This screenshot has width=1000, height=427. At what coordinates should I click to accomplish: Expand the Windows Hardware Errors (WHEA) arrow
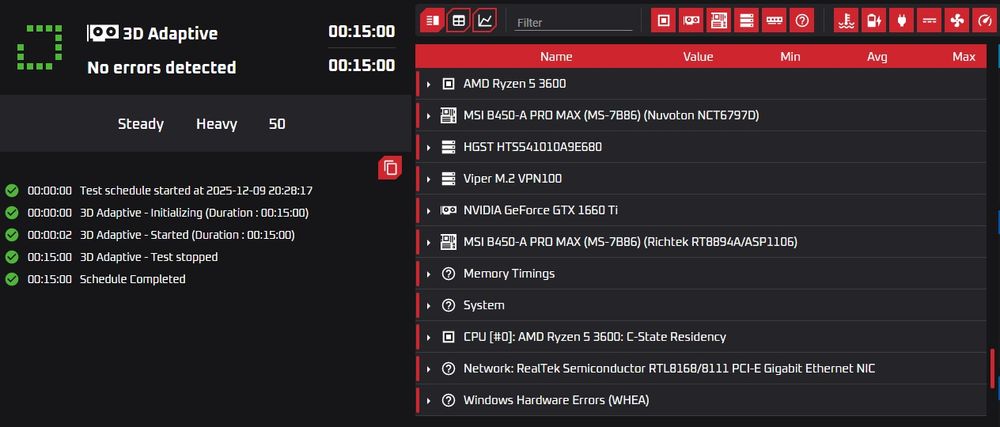tap(429, 401)
